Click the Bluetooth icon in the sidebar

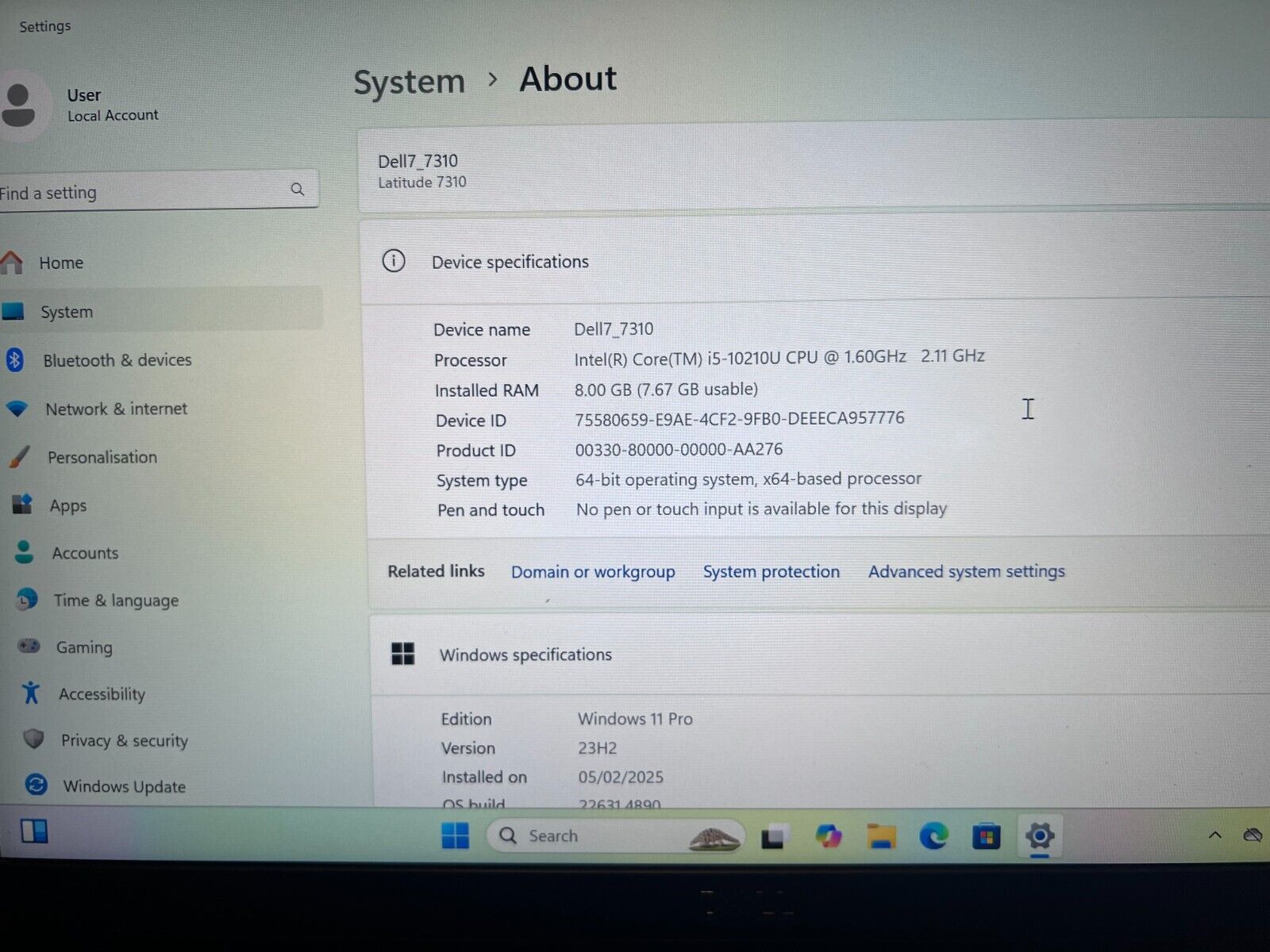coord(15,359)
